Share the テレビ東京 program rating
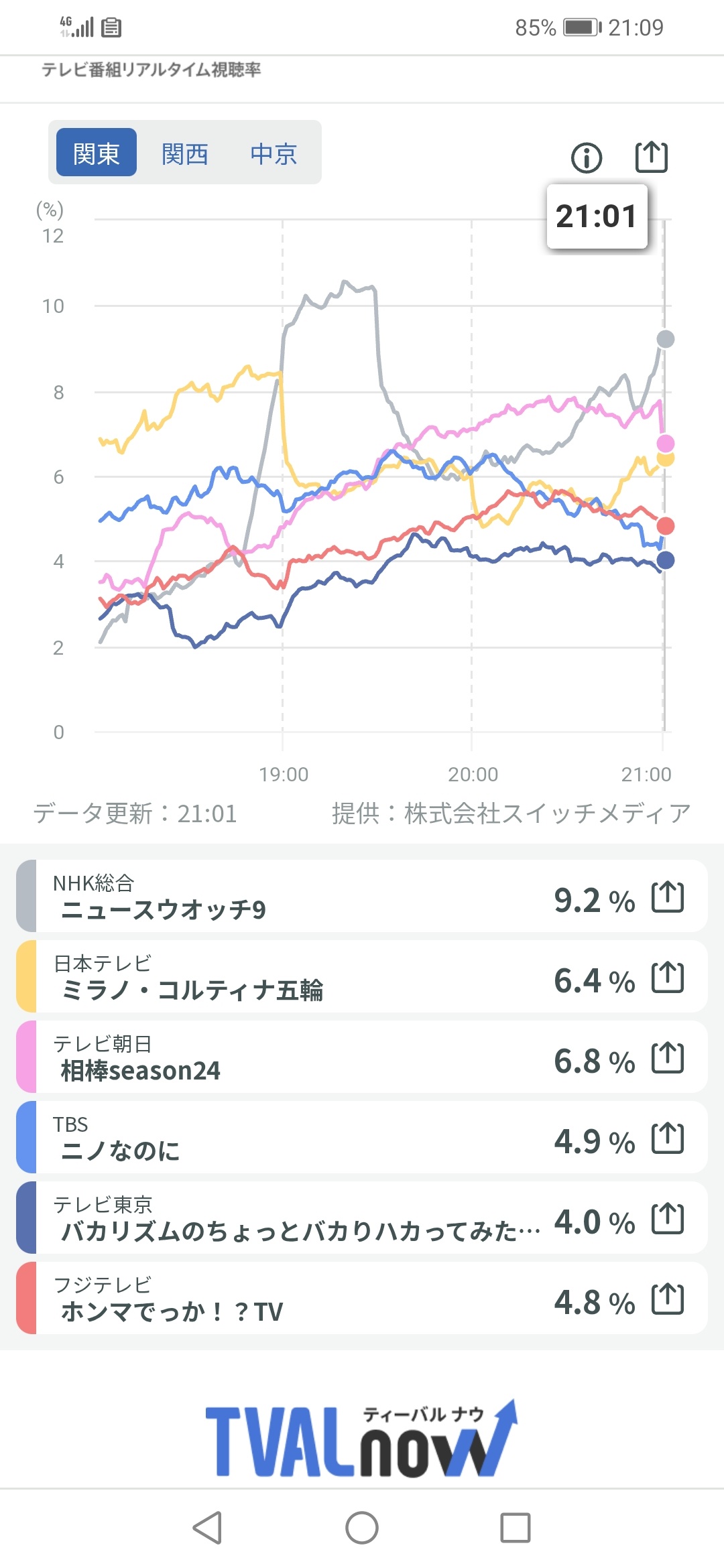This screenshot has height=1568, width=724. [x=668, y=1219]
